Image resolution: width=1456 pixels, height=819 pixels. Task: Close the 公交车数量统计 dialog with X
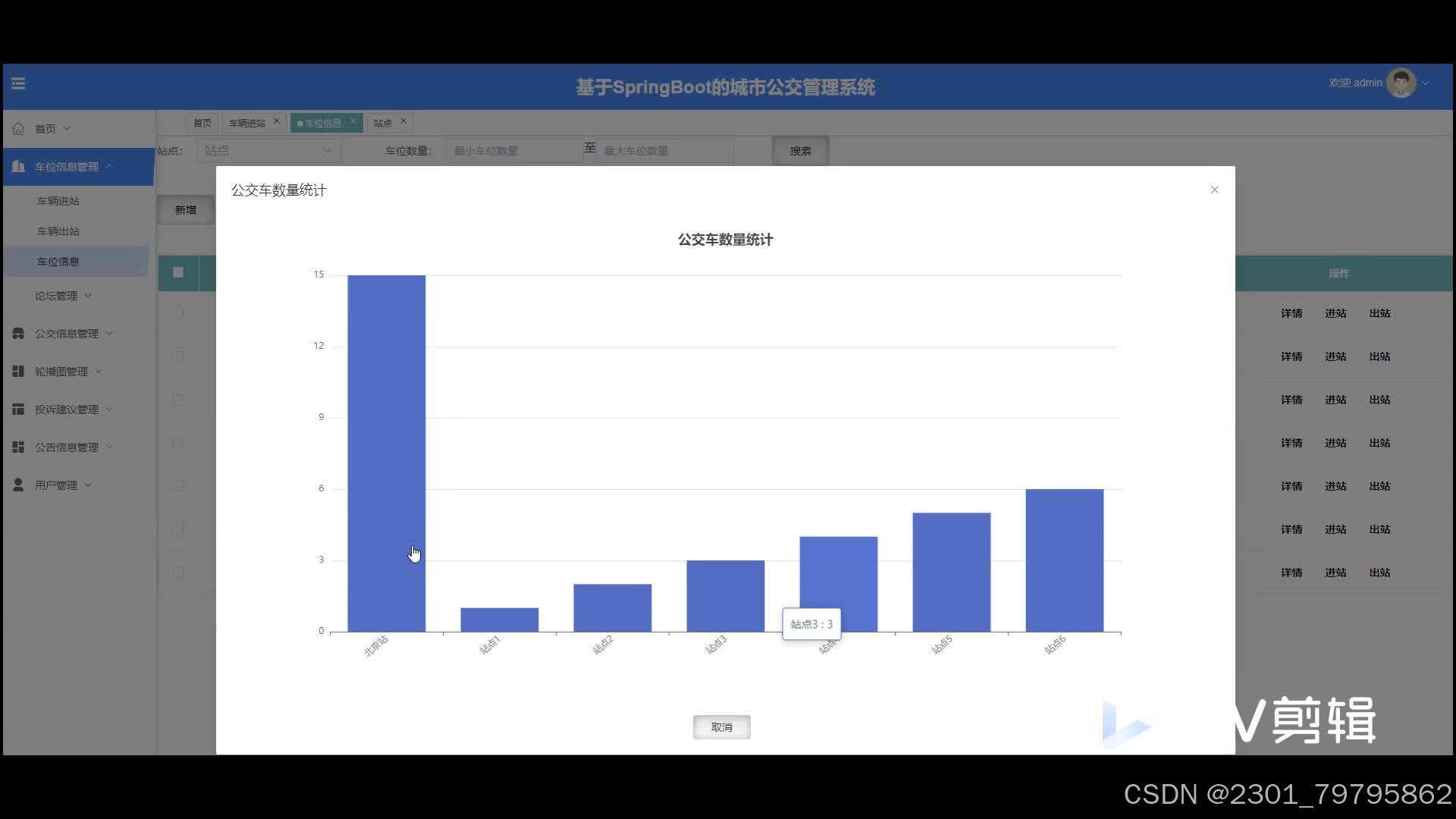[x=1214, y=190]
